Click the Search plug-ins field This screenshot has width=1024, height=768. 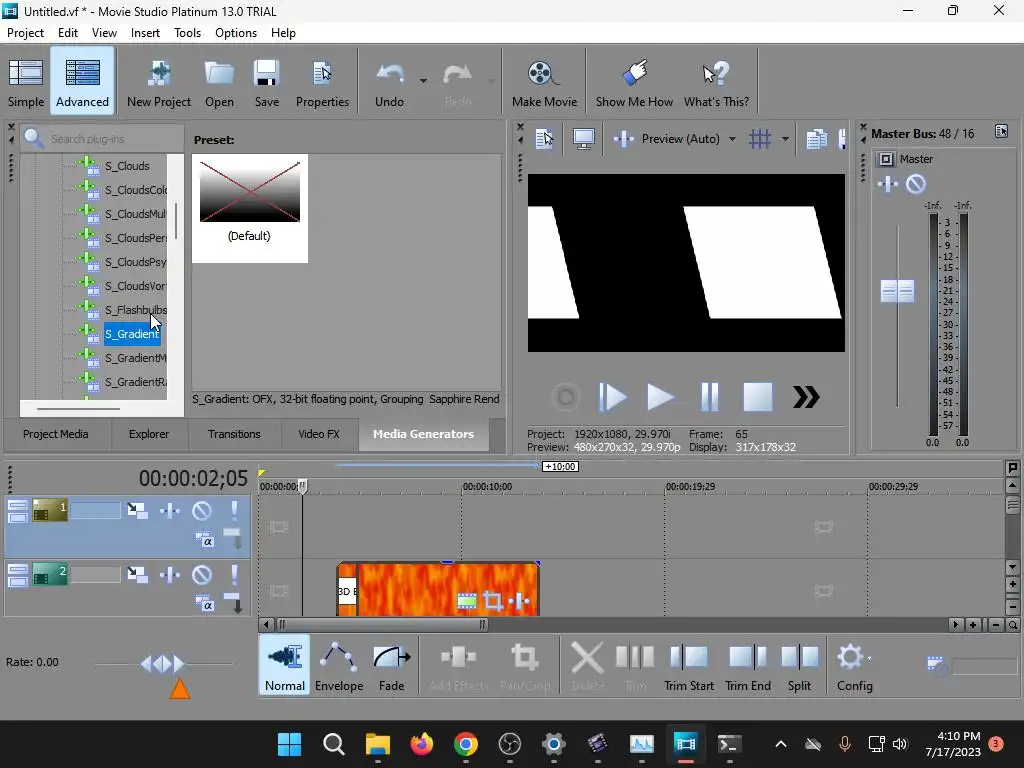pos(102,138)
